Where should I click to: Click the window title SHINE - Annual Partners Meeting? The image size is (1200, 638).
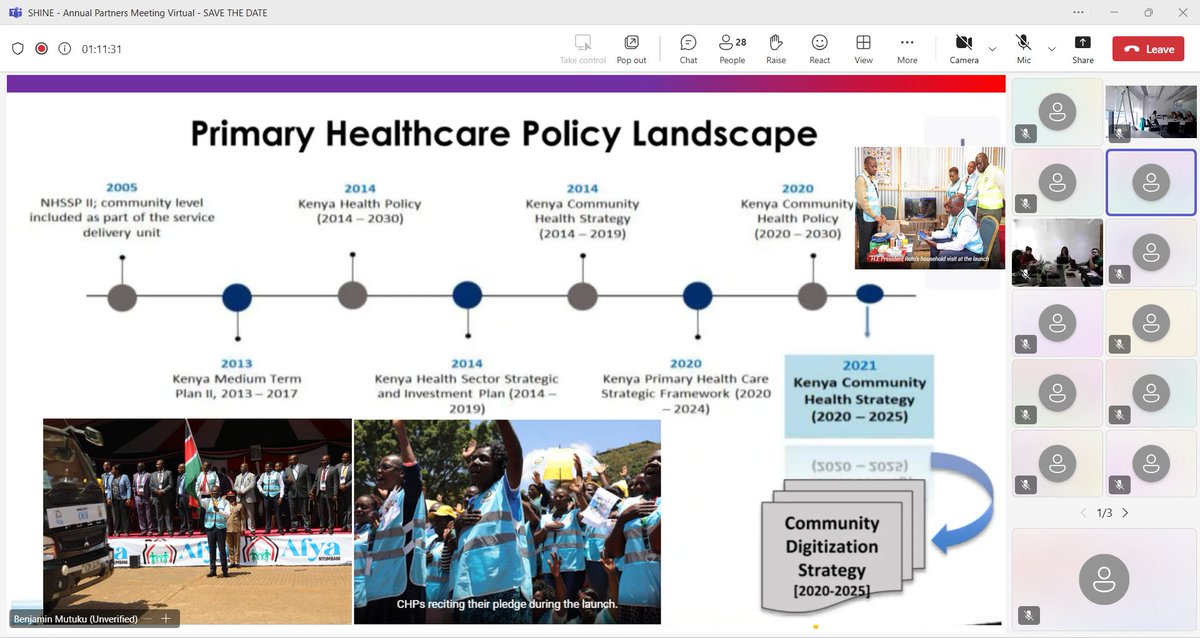click(x=149, y=13)
